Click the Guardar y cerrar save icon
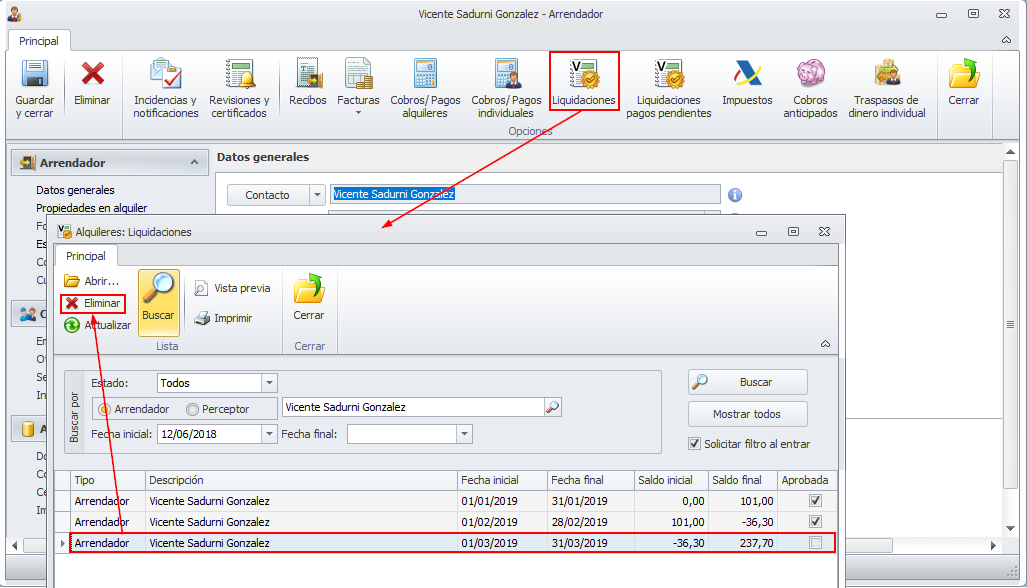Viewport: 1027px width, 588px height. (x=36, y=76)
